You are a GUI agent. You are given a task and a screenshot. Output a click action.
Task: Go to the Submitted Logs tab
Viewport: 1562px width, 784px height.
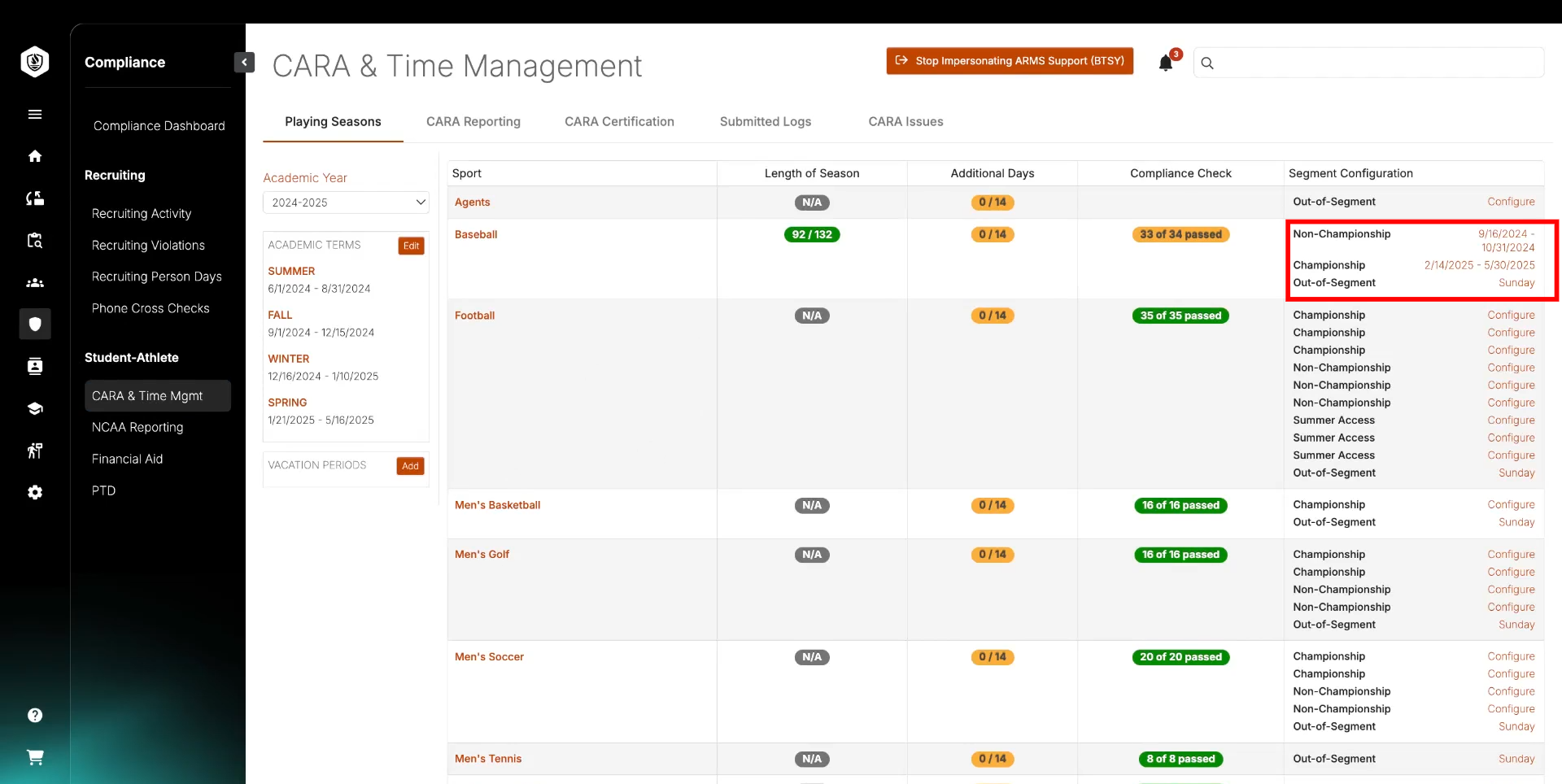(765, 122)
